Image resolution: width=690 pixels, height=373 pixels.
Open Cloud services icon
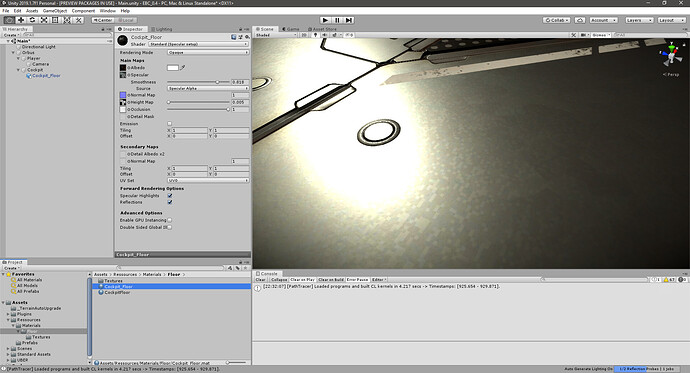tap(580, 20)
